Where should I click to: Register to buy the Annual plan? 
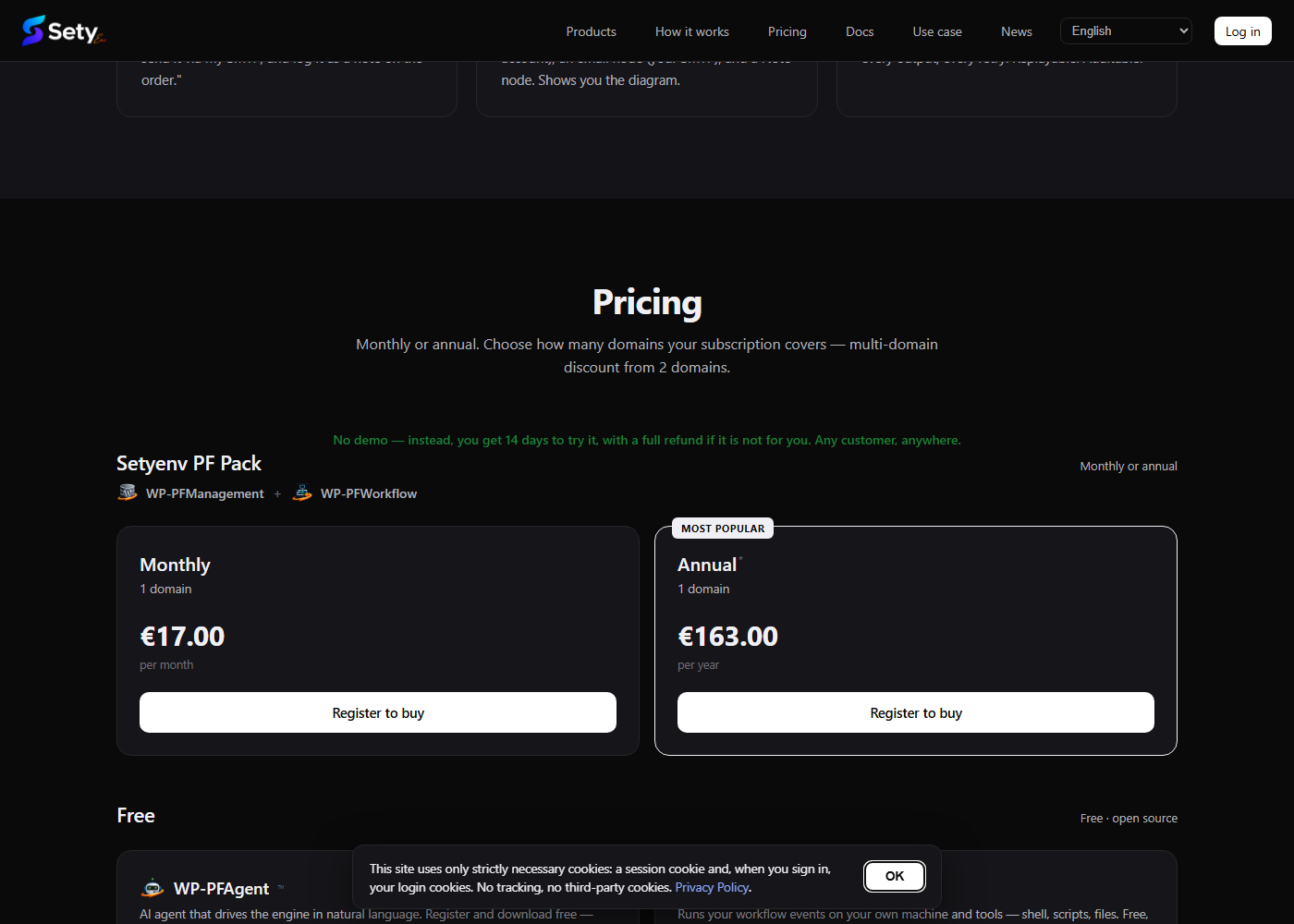[916, 712]
